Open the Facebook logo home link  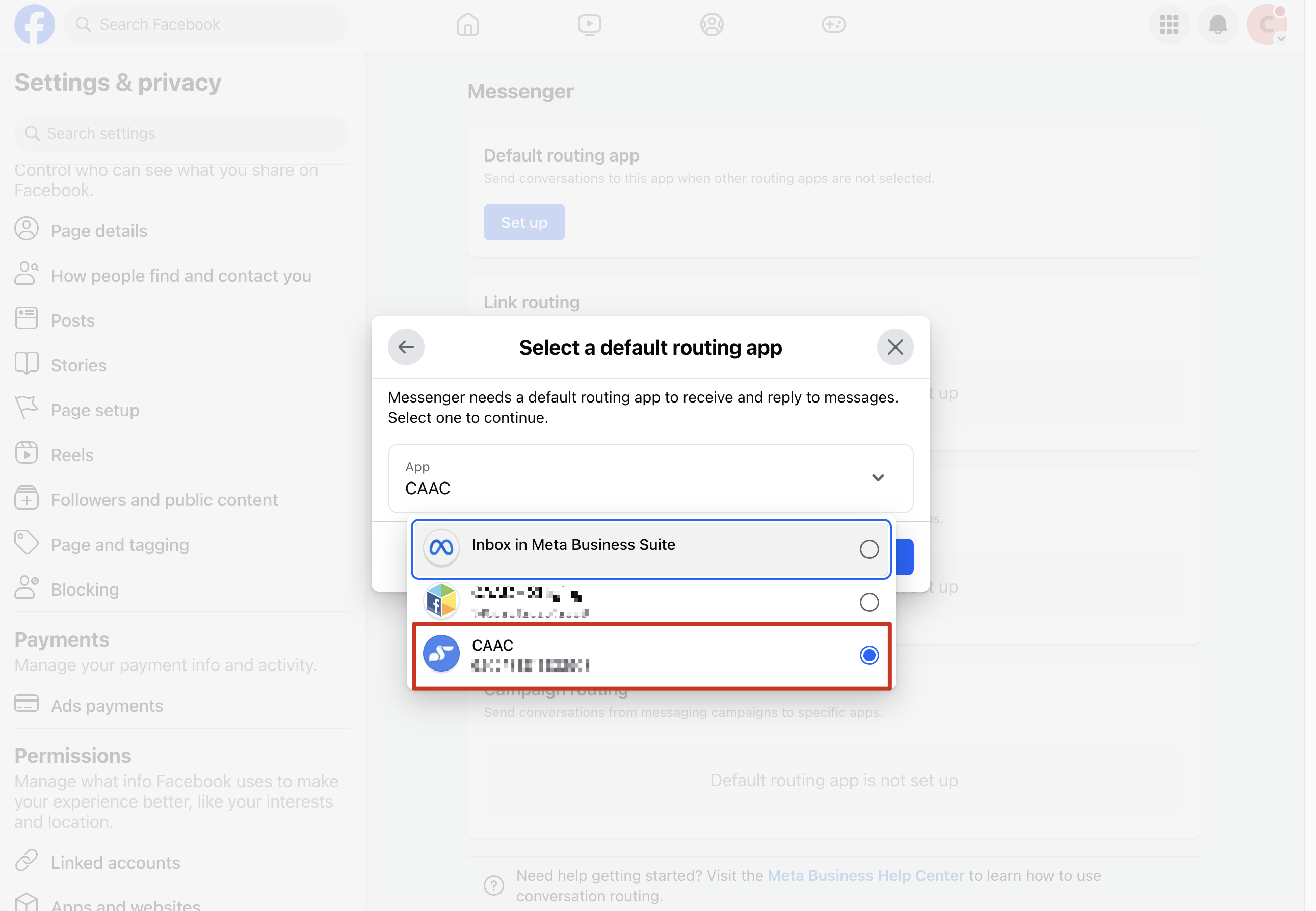coord(34,24)
